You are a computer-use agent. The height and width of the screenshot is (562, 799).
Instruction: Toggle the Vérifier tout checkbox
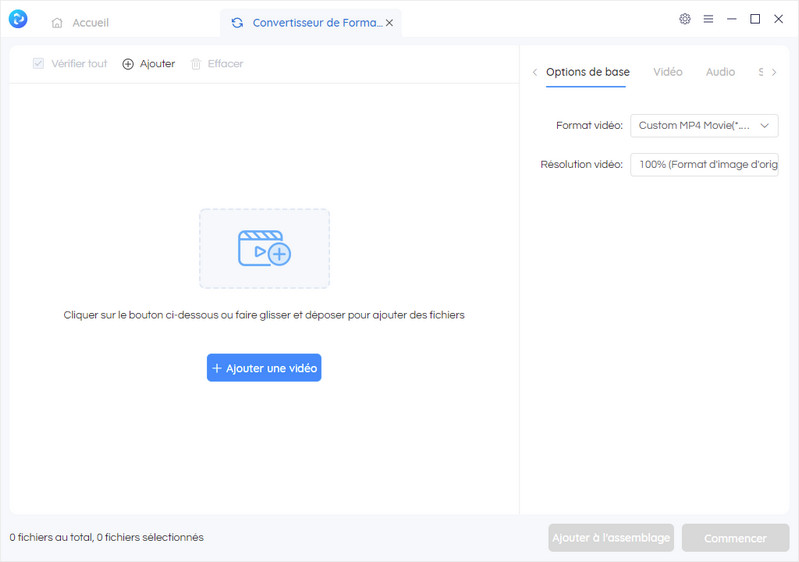pos(38,64)
